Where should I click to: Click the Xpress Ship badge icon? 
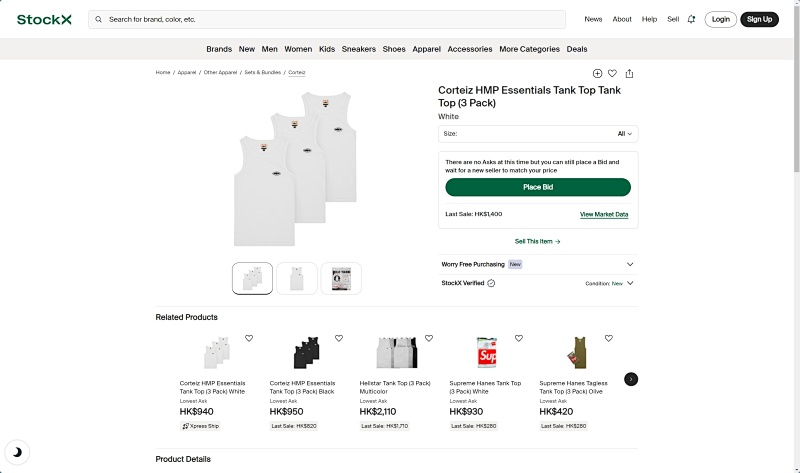(x=186, y=426)
